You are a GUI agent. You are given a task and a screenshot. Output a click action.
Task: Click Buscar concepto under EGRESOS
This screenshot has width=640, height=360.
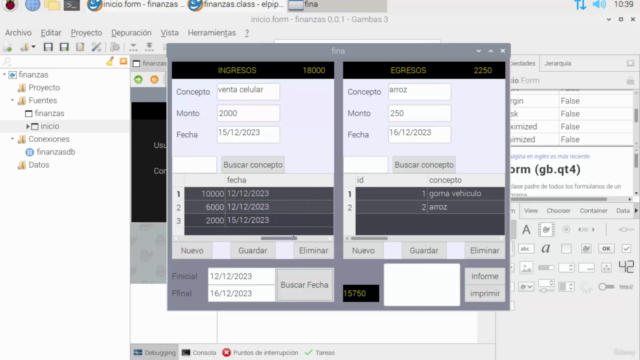click(424, 165)
